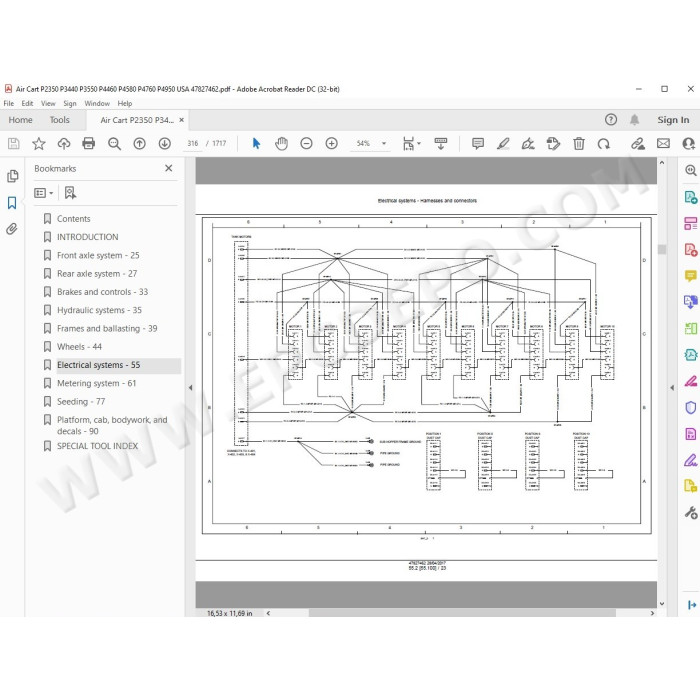Screen dimensions: 700x700
Task: Add the document to starred files
Action: point(39,143)
